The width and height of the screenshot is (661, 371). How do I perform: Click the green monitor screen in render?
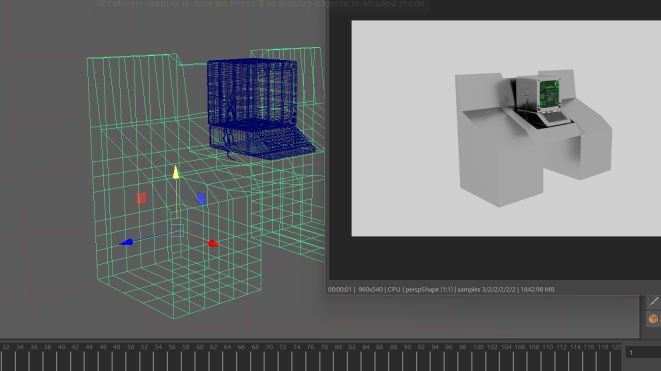549,94
